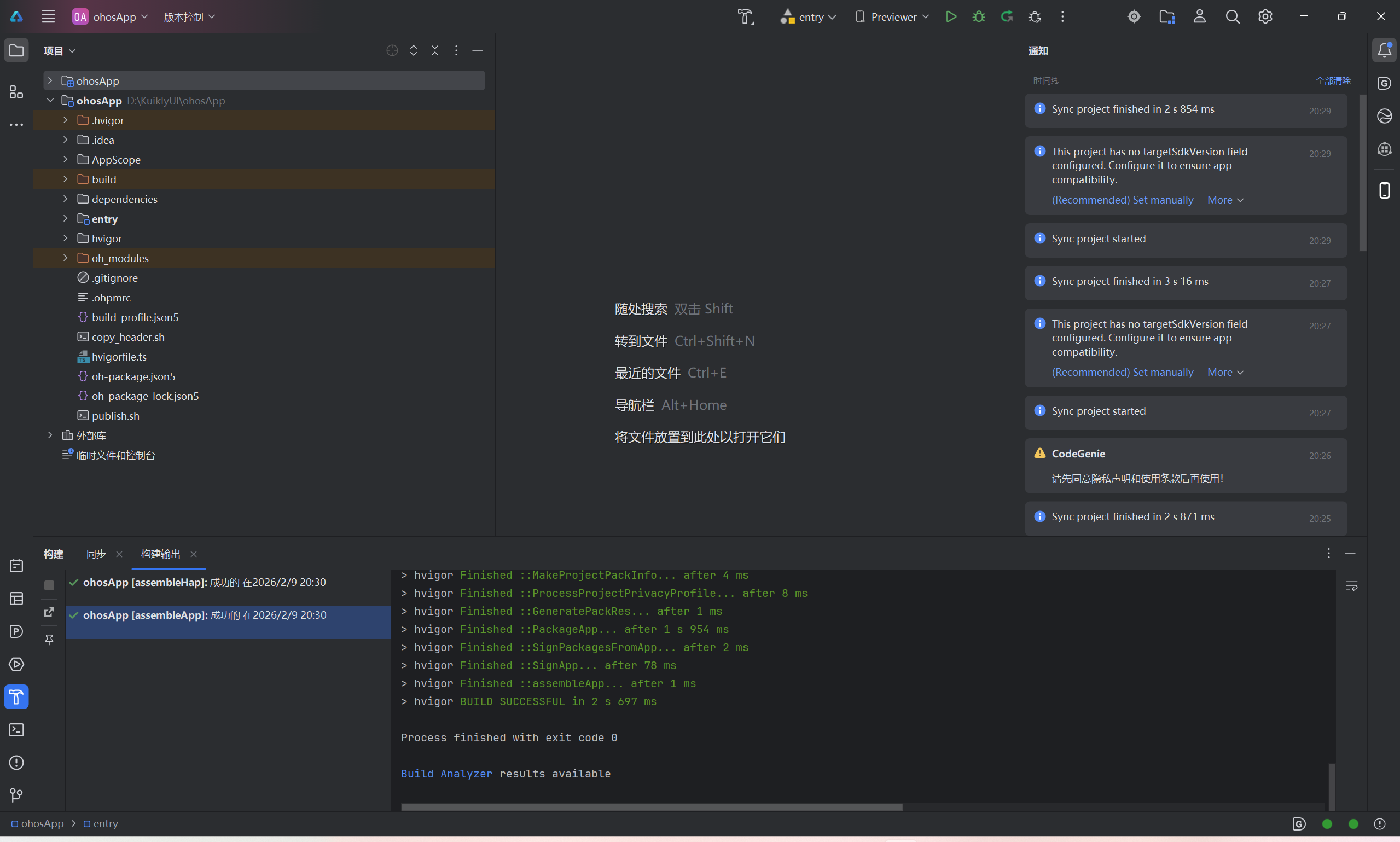Collapse the ohosApp root directory node
Screen dimensions: 1400x842
pos(50,101)
